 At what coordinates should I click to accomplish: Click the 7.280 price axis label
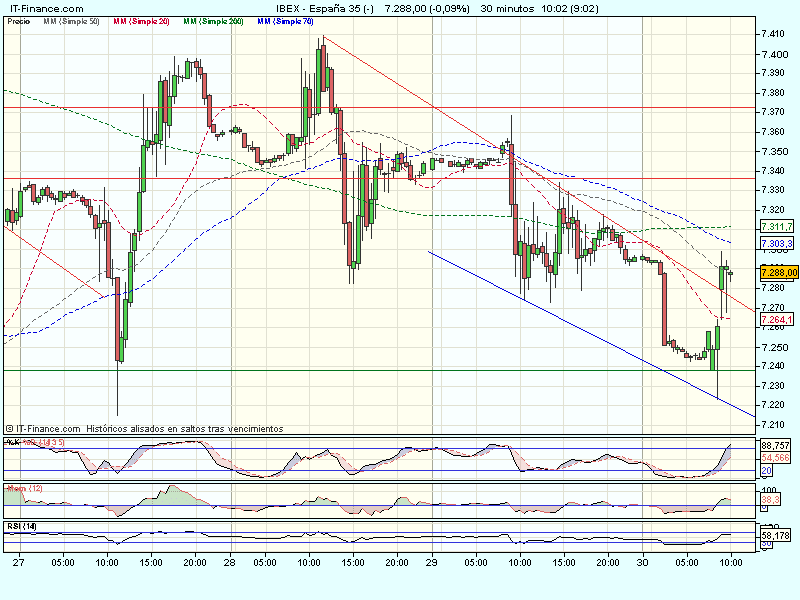[x=772, y=288]
